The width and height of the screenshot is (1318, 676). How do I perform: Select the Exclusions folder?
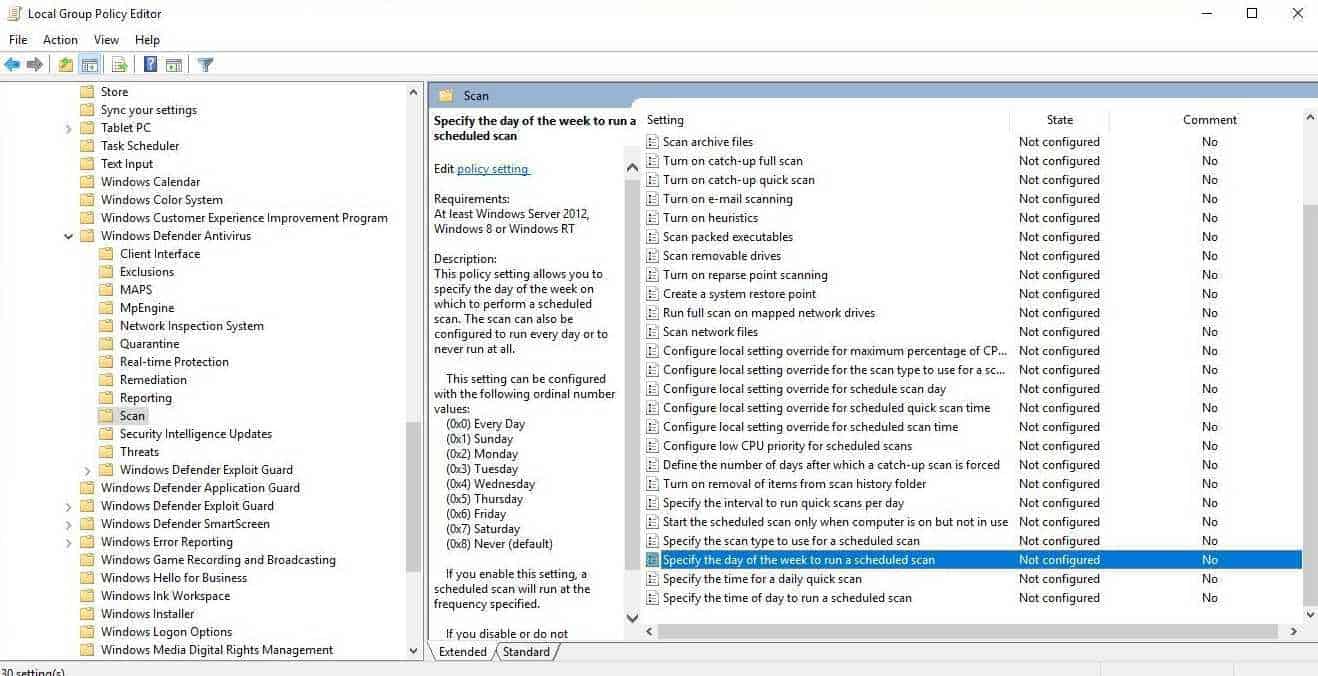pyautogui.click(x=147, y=272)
